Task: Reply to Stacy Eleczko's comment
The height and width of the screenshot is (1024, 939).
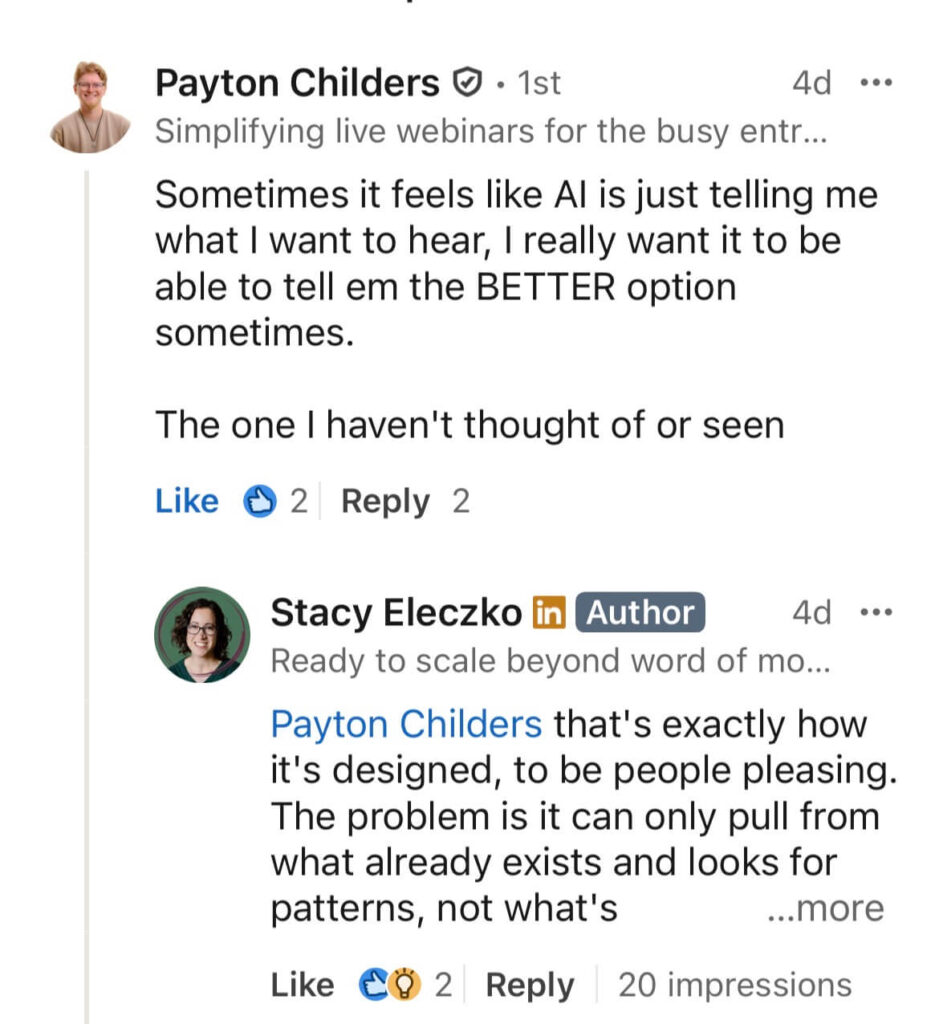Action: click(x=529, y=985)
